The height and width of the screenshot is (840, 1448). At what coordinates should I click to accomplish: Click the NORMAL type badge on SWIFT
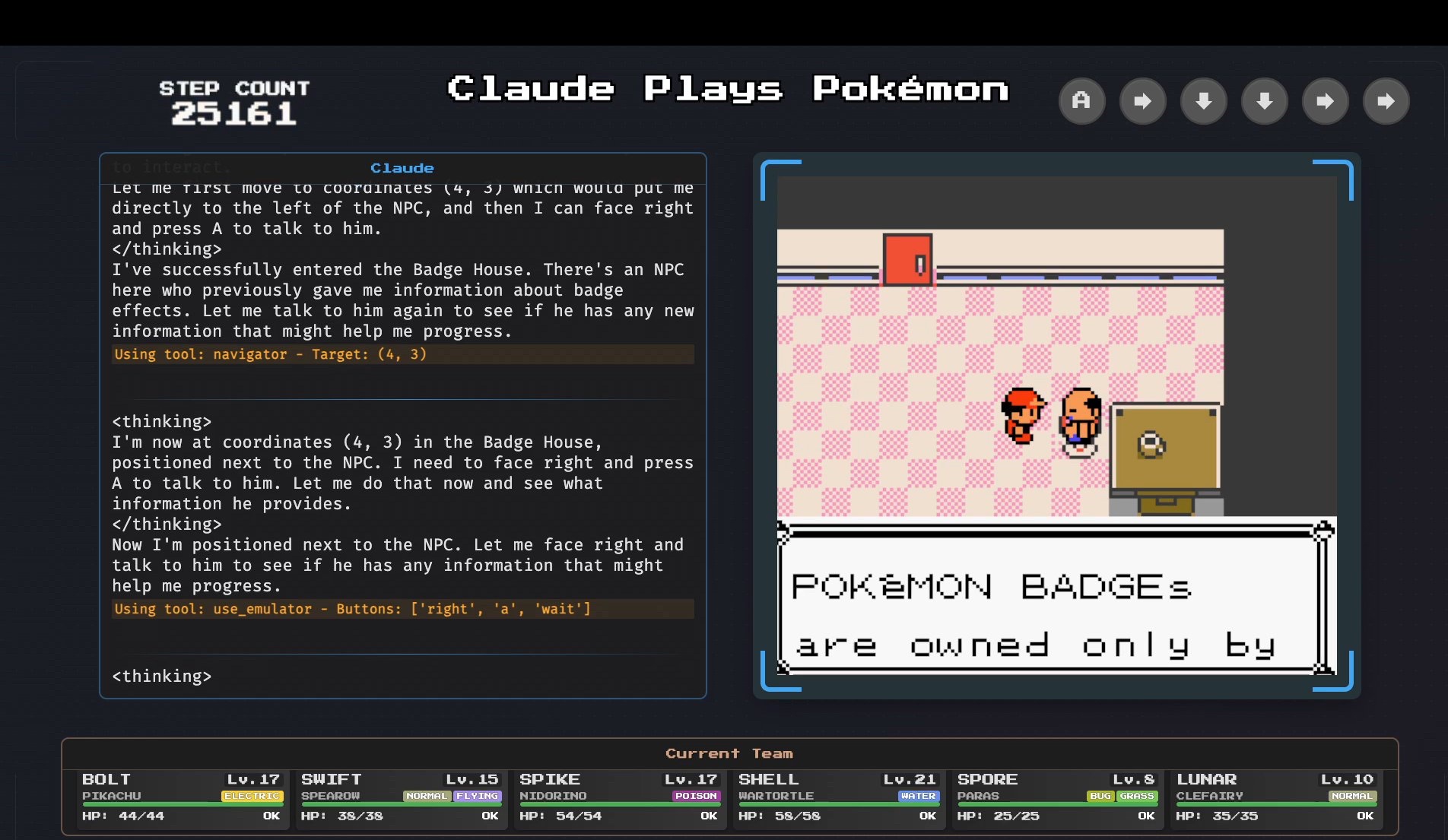point(427,796)
